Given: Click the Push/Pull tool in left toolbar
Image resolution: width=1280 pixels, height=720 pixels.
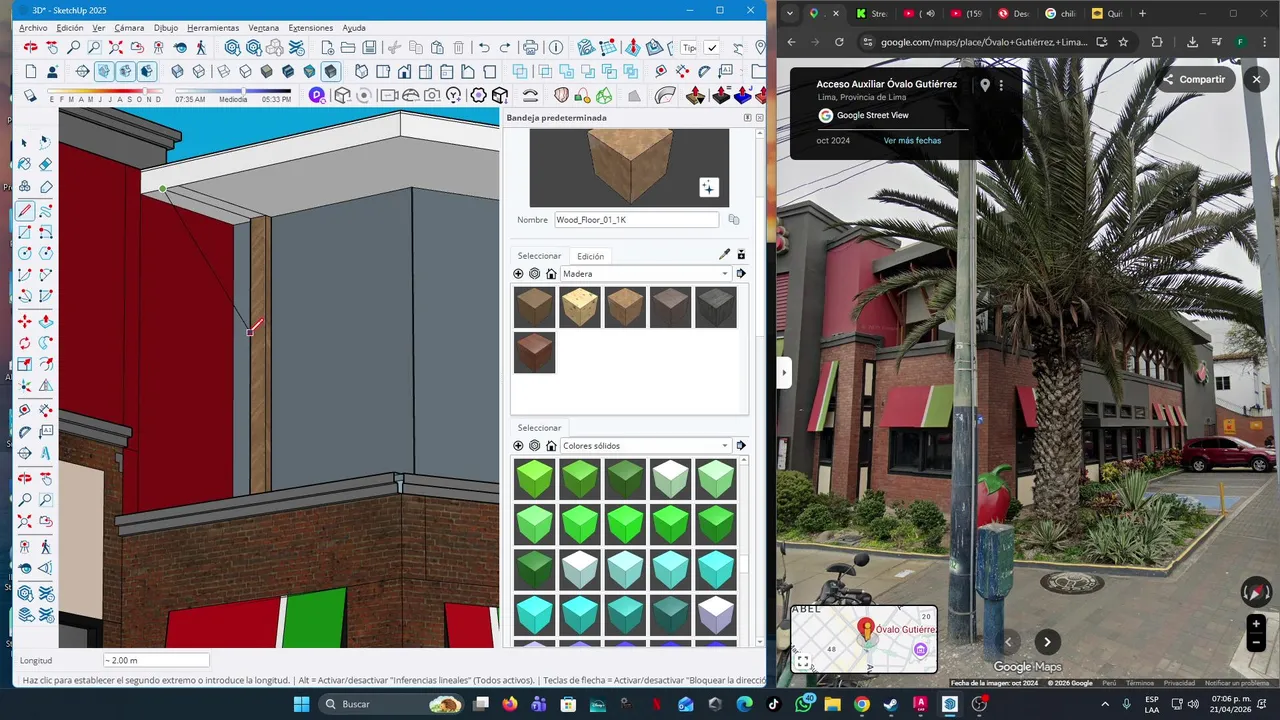Looking at the screenshot, I should (x=46, y=322).
